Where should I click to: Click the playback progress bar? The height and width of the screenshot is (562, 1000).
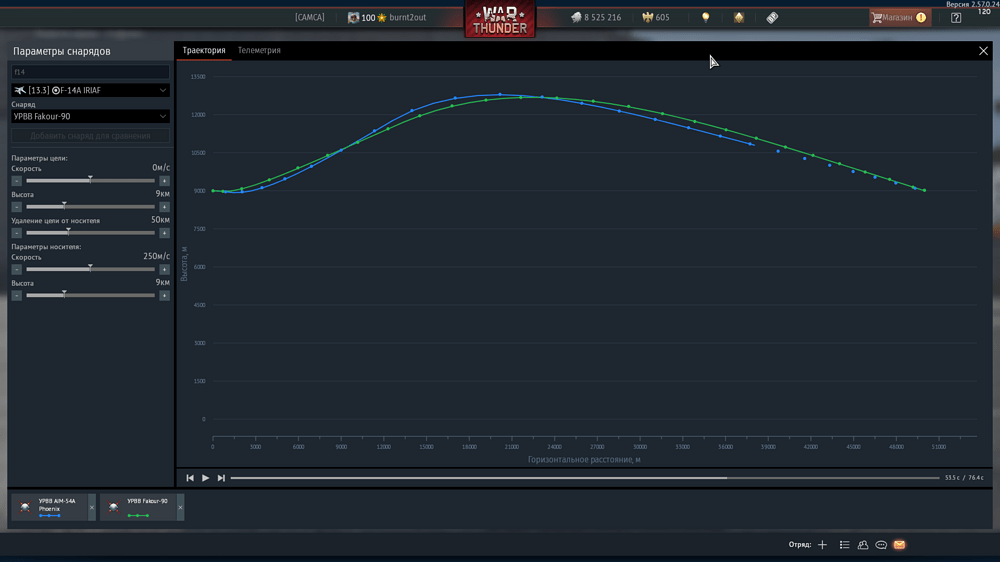[x=585, y=478]
